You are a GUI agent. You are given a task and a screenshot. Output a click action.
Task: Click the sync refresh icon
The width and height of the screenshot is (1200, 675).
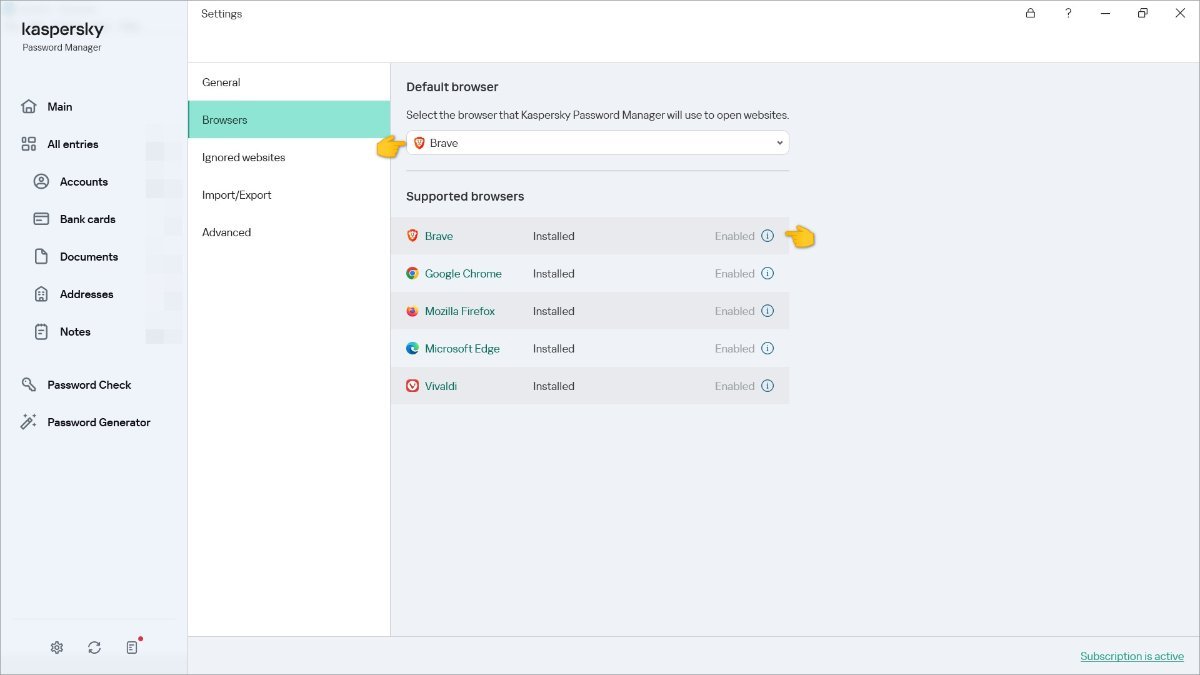[x=94, y=648]
